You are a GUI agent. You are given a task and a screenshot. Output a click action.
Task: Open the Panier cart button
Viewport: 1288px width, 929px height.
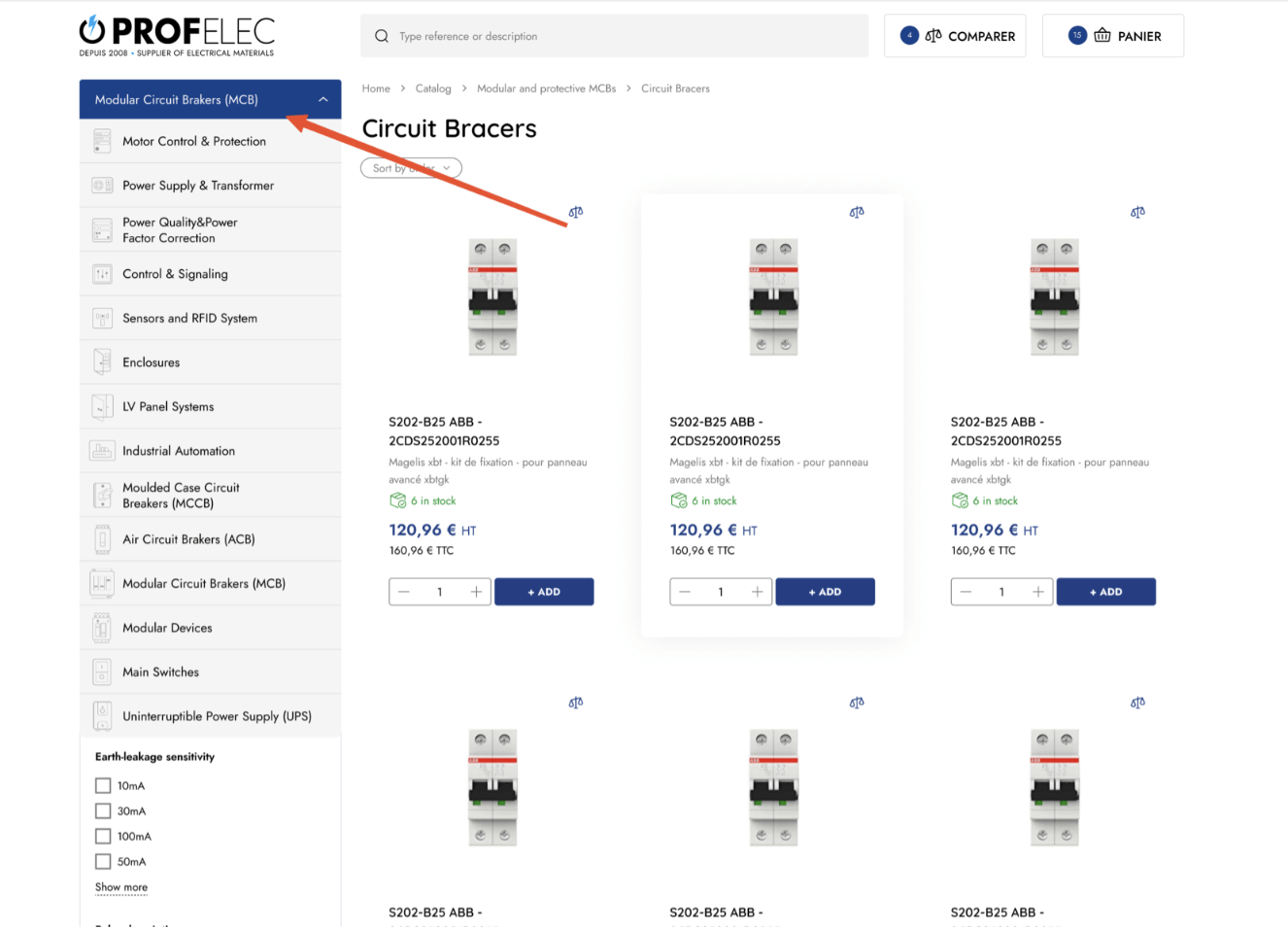pyautogui.click(x=1112, y=36)
